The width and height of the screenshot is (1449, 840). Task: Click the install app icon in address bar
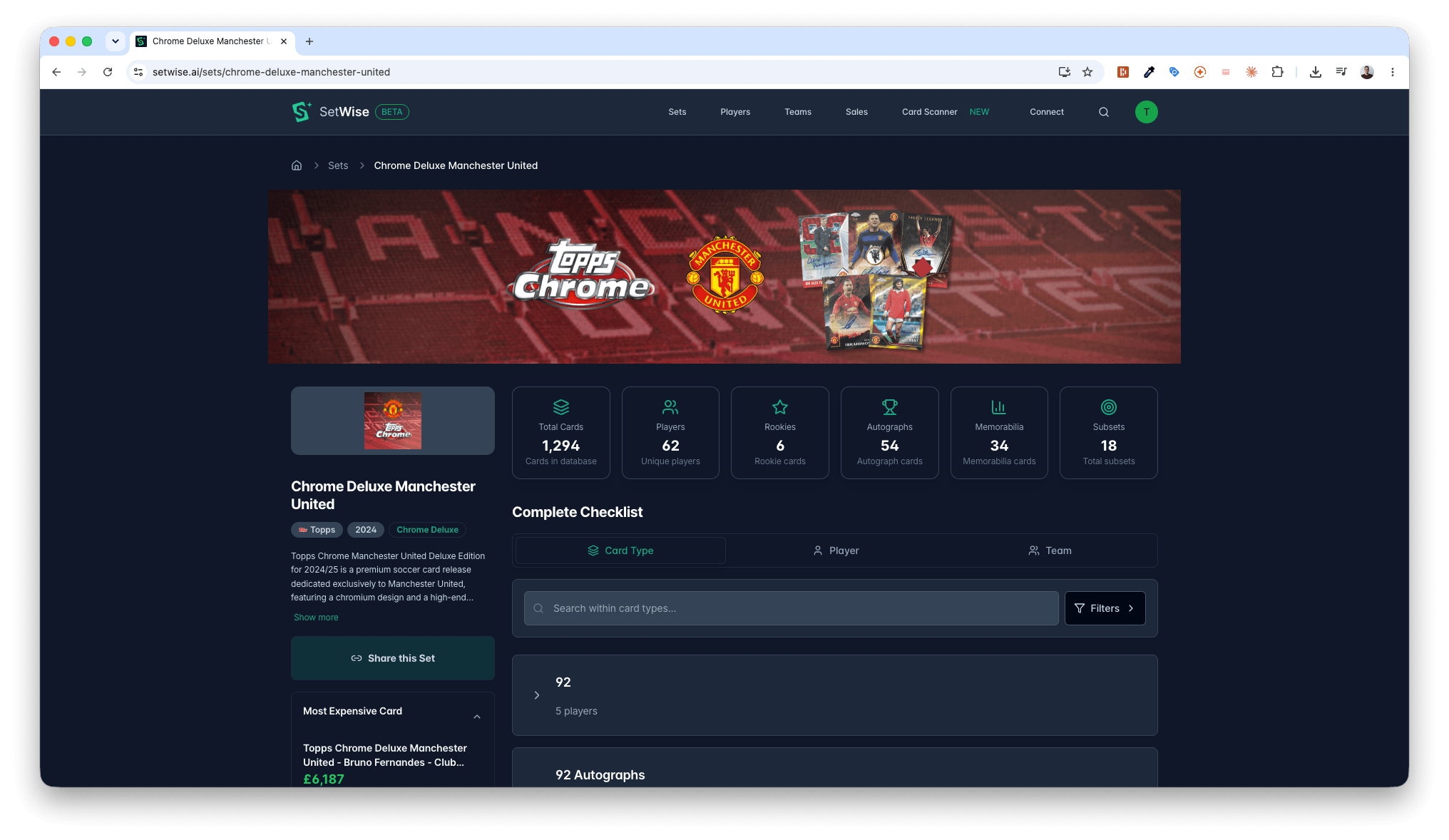pos(1065,72)
